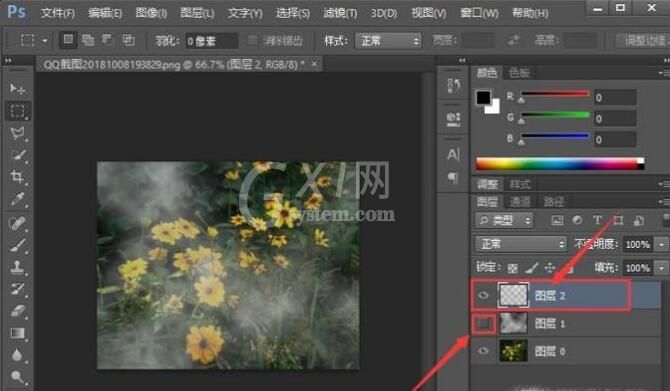The width and height of the screenshot is (670, 391).
Task: Click the swap width and height button
Action: pos(513,41)
